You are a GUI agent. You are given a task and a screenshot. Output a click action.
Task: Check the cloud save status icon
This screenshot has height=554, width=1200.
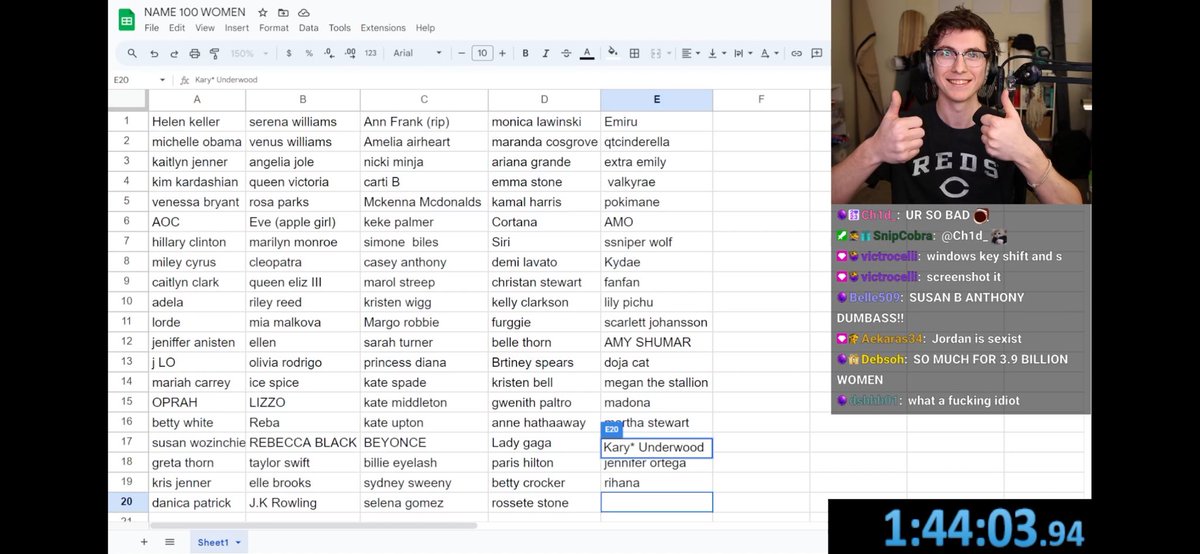(303, 12)
